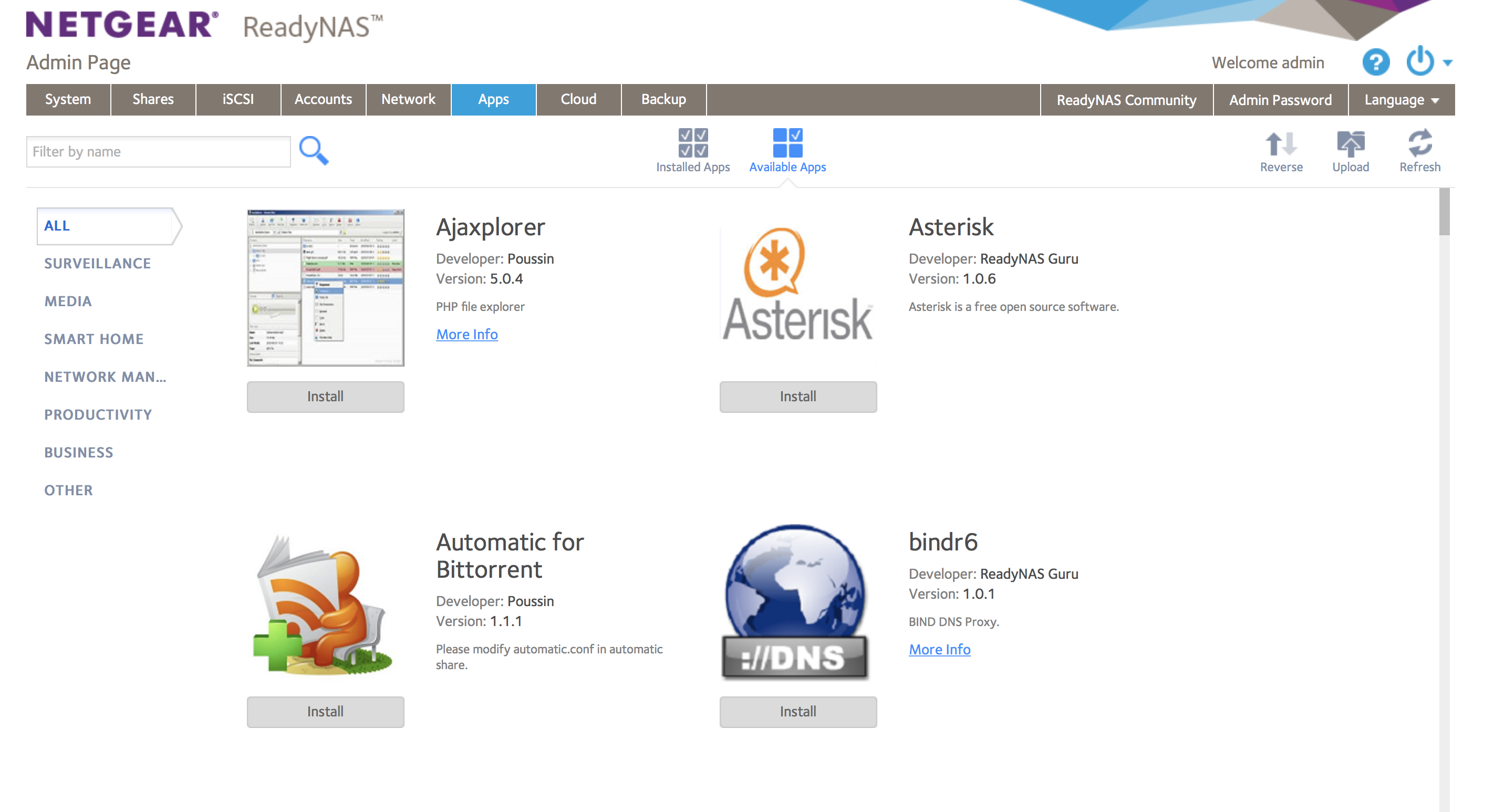This screenshot has width=1494, height=812.
Task: Switch to the Available Apps view
Action: tap(787, 150)
